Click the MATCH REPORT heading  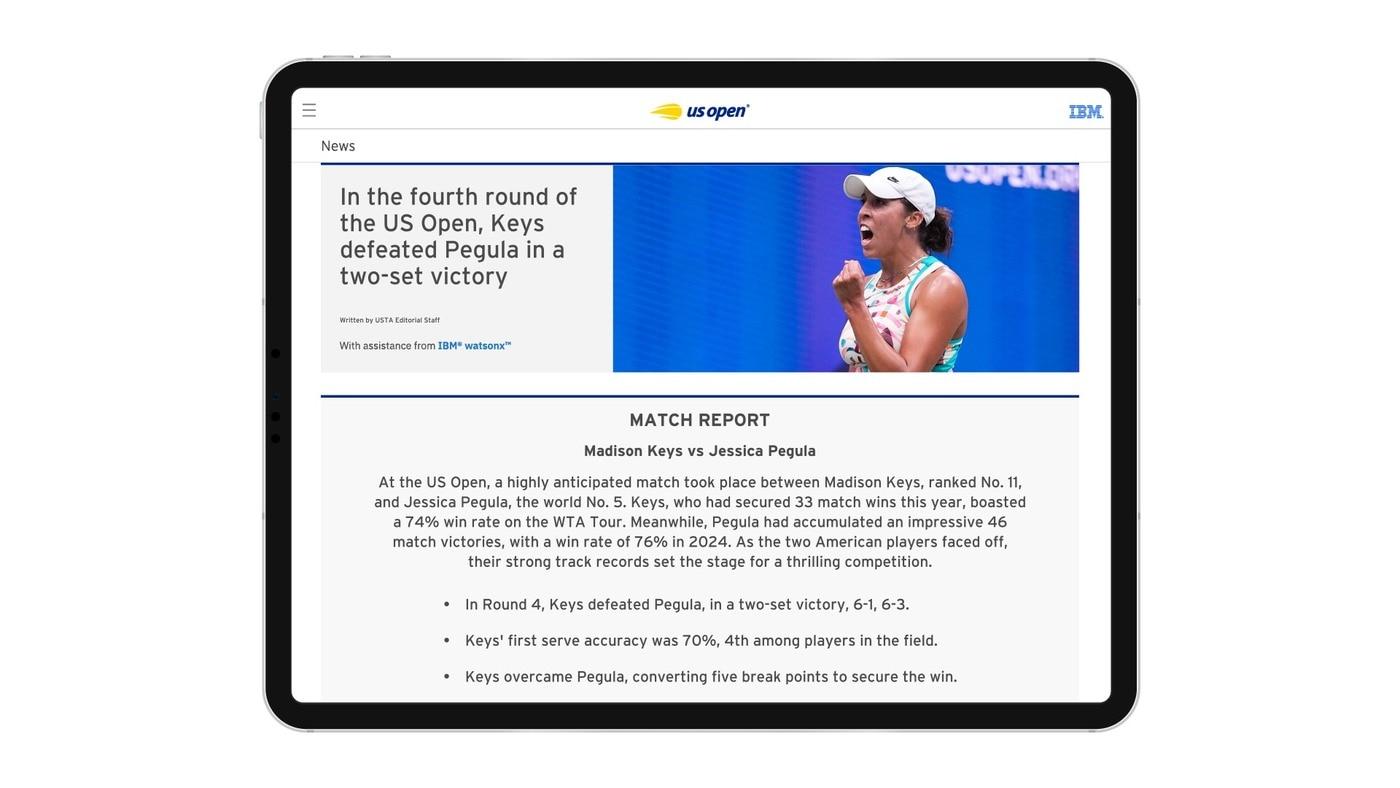click(x=699, y=420)
